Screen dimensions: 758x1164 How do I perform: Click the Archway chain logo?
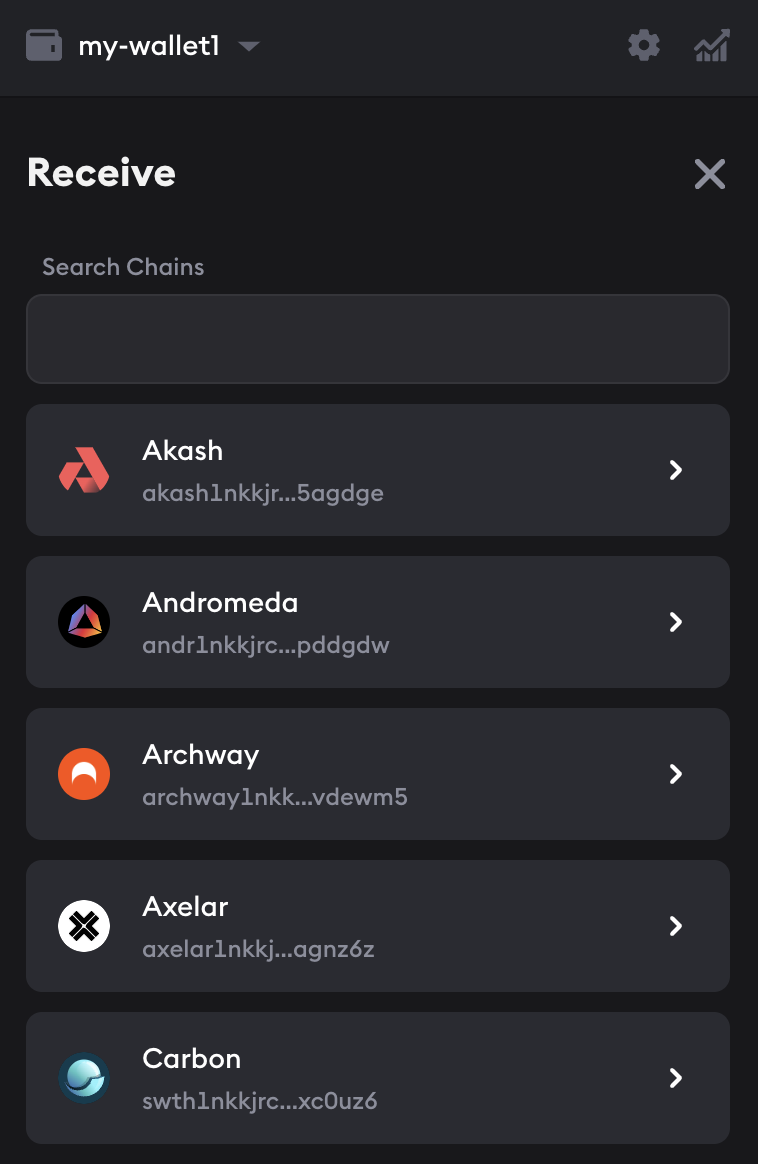[84, 774]
